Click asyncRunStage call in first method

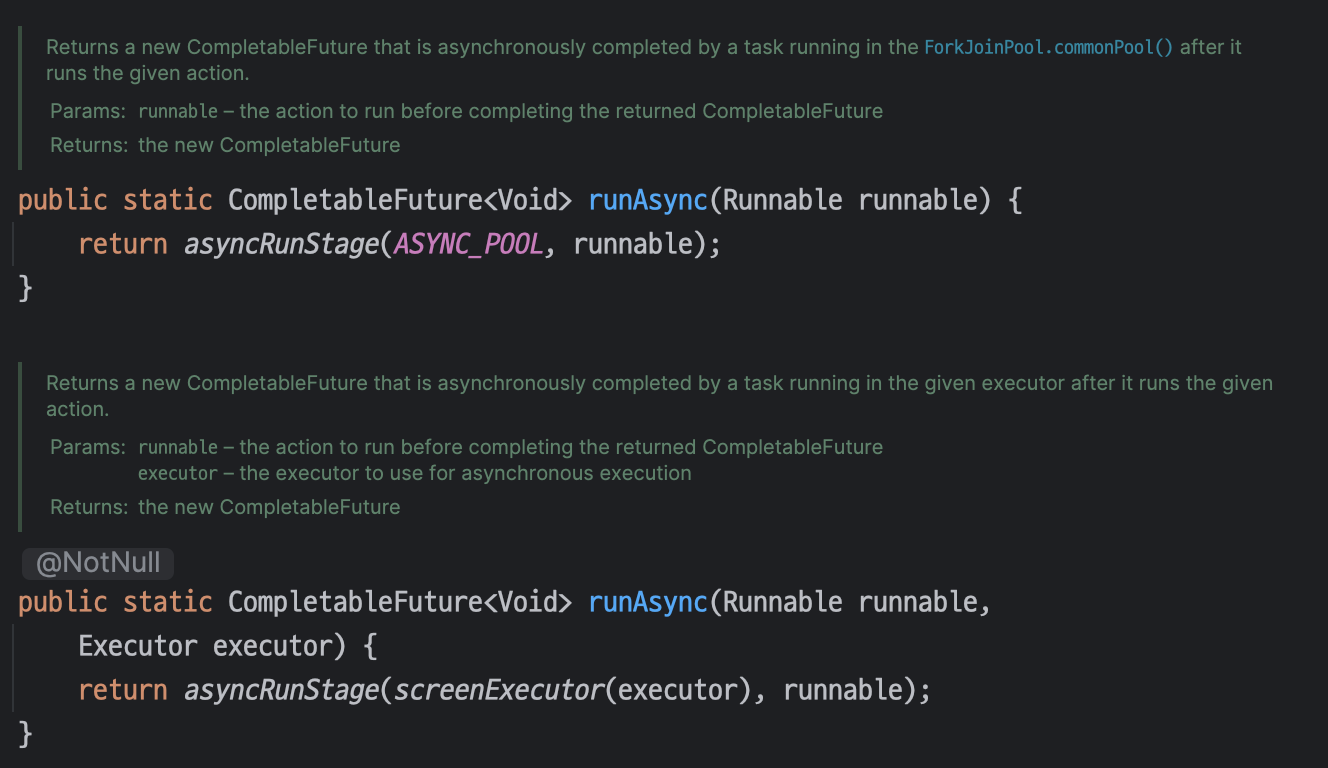coord(281,244)
